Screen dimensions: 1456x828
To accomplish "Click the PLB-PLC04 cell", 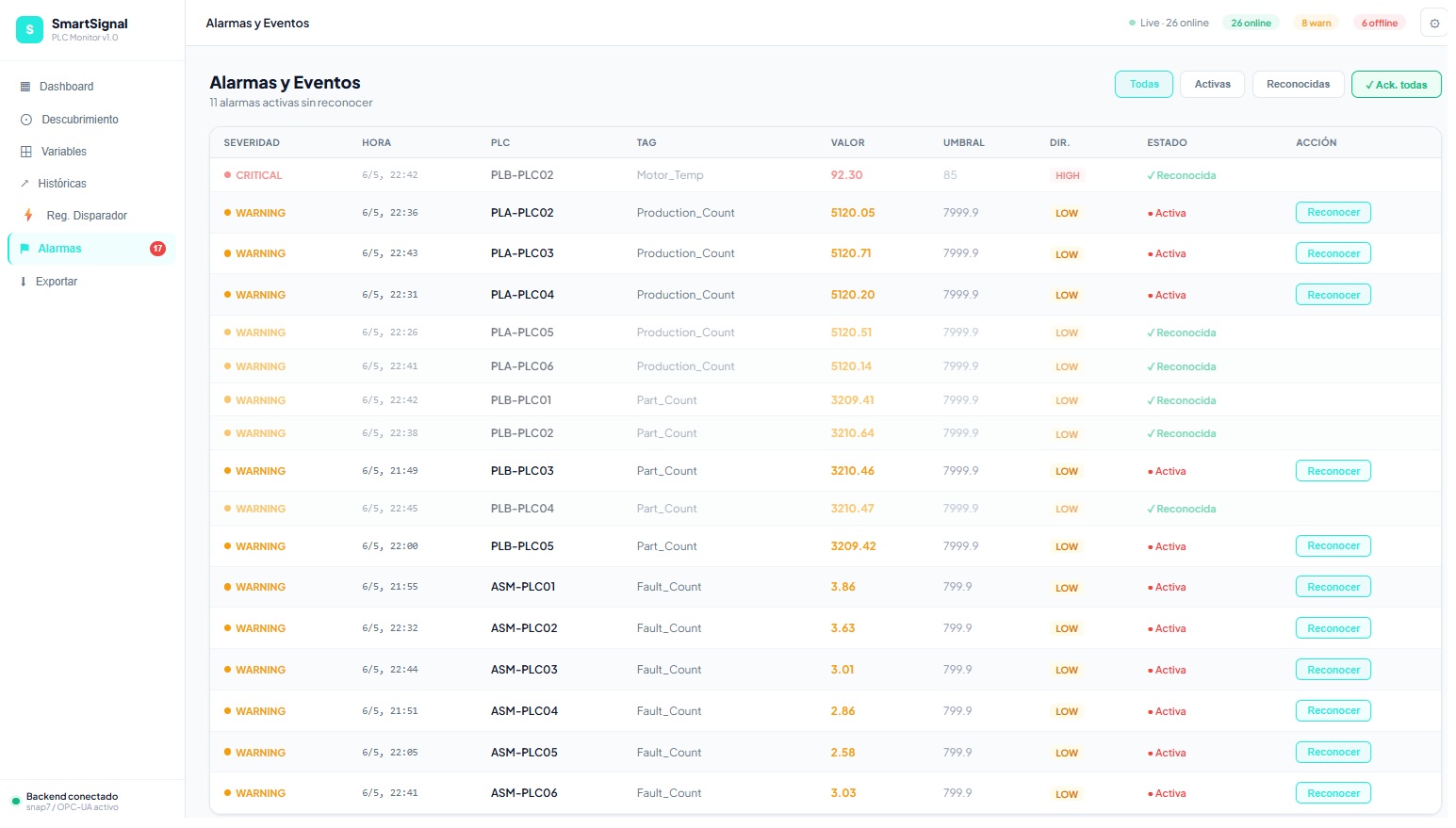I will [x=522, y=509].
